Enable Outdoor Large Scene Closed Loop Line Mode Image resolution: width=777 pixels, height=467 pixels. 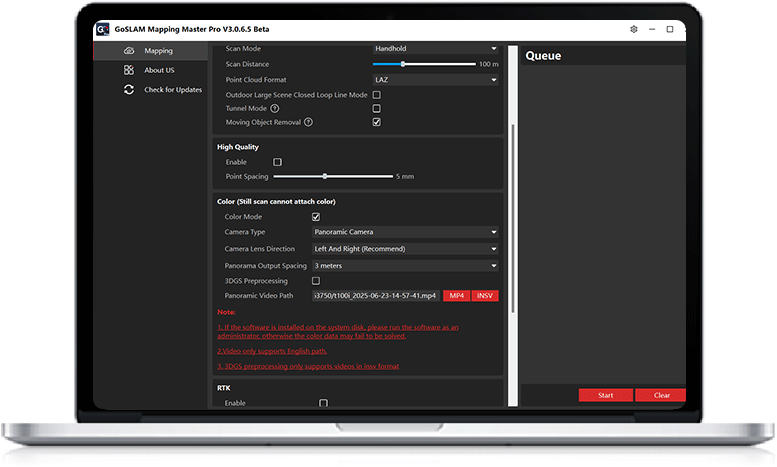click(377, 95)
